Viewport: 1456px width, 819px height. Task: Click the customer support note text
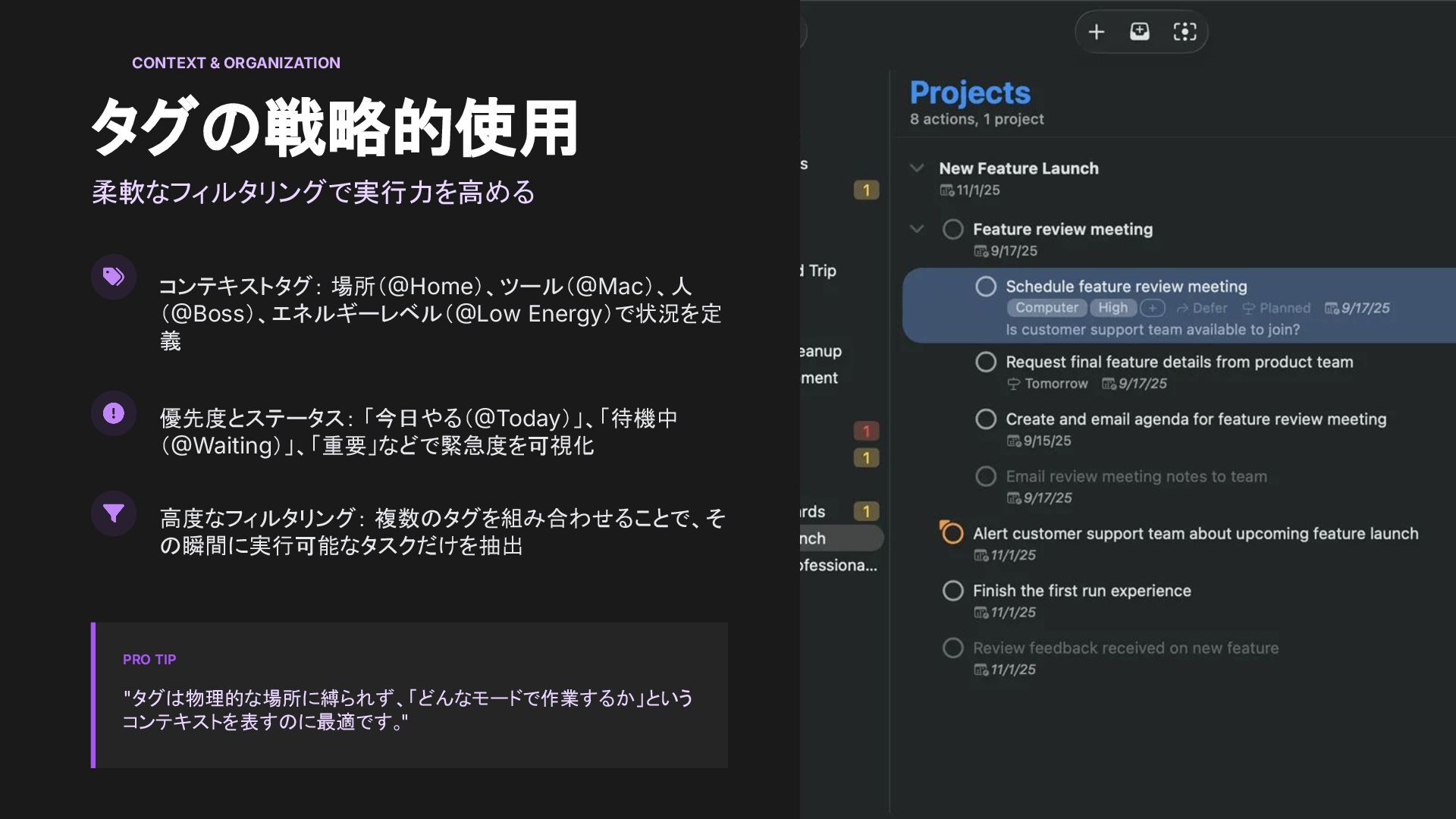[1152, 330]
